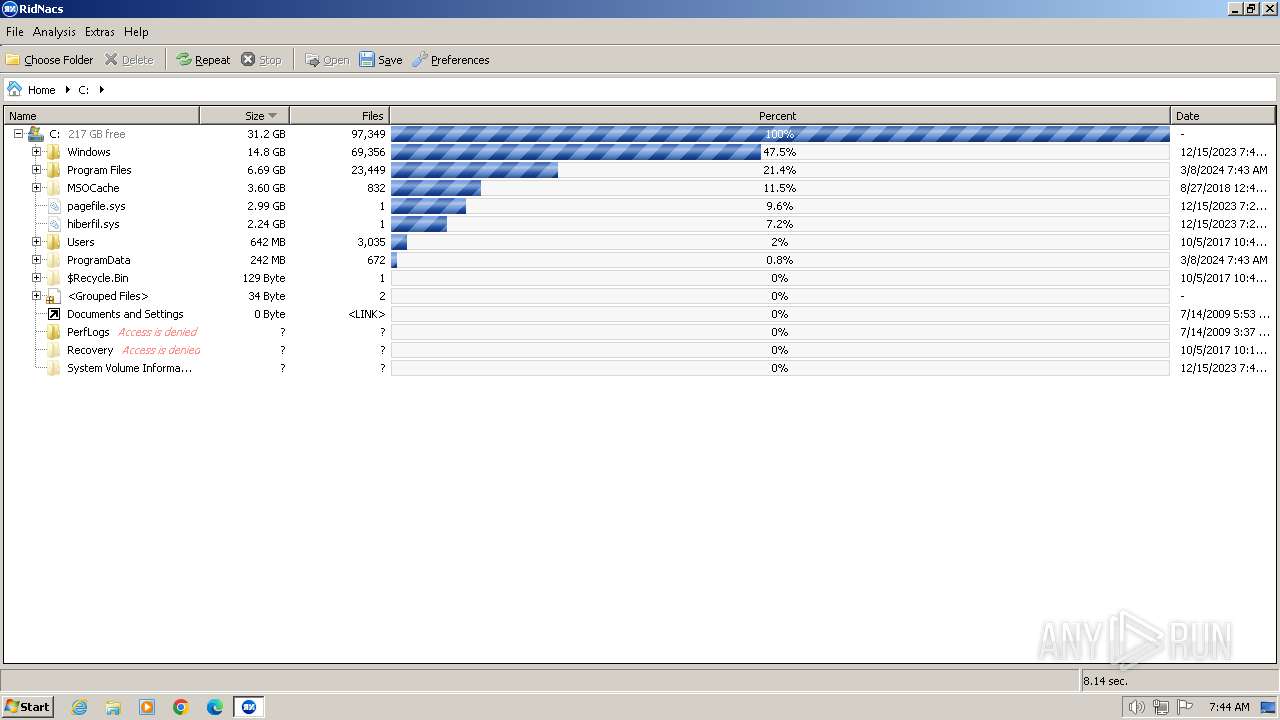Select the Recovery folder icon
This screenshot has height=720, width=1280.
click(x=54, y=350)
